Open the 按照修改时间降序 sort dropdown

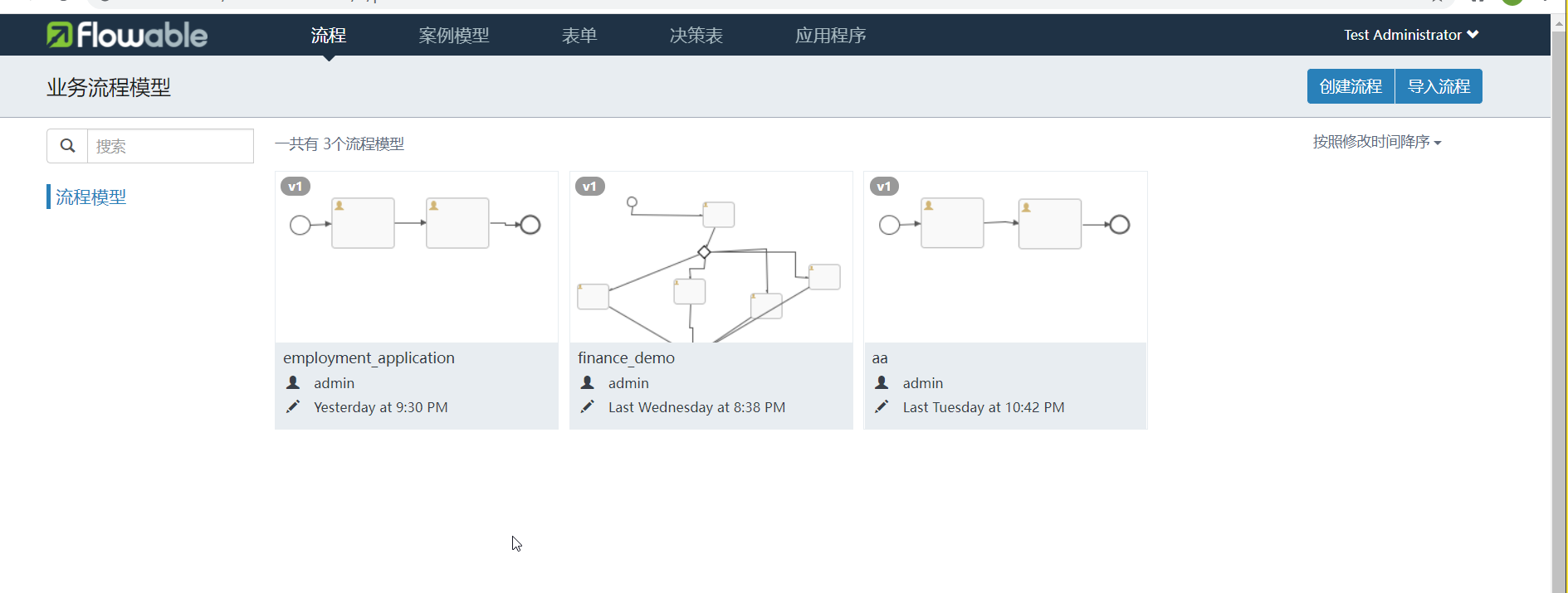click(x=1376, y=141)
